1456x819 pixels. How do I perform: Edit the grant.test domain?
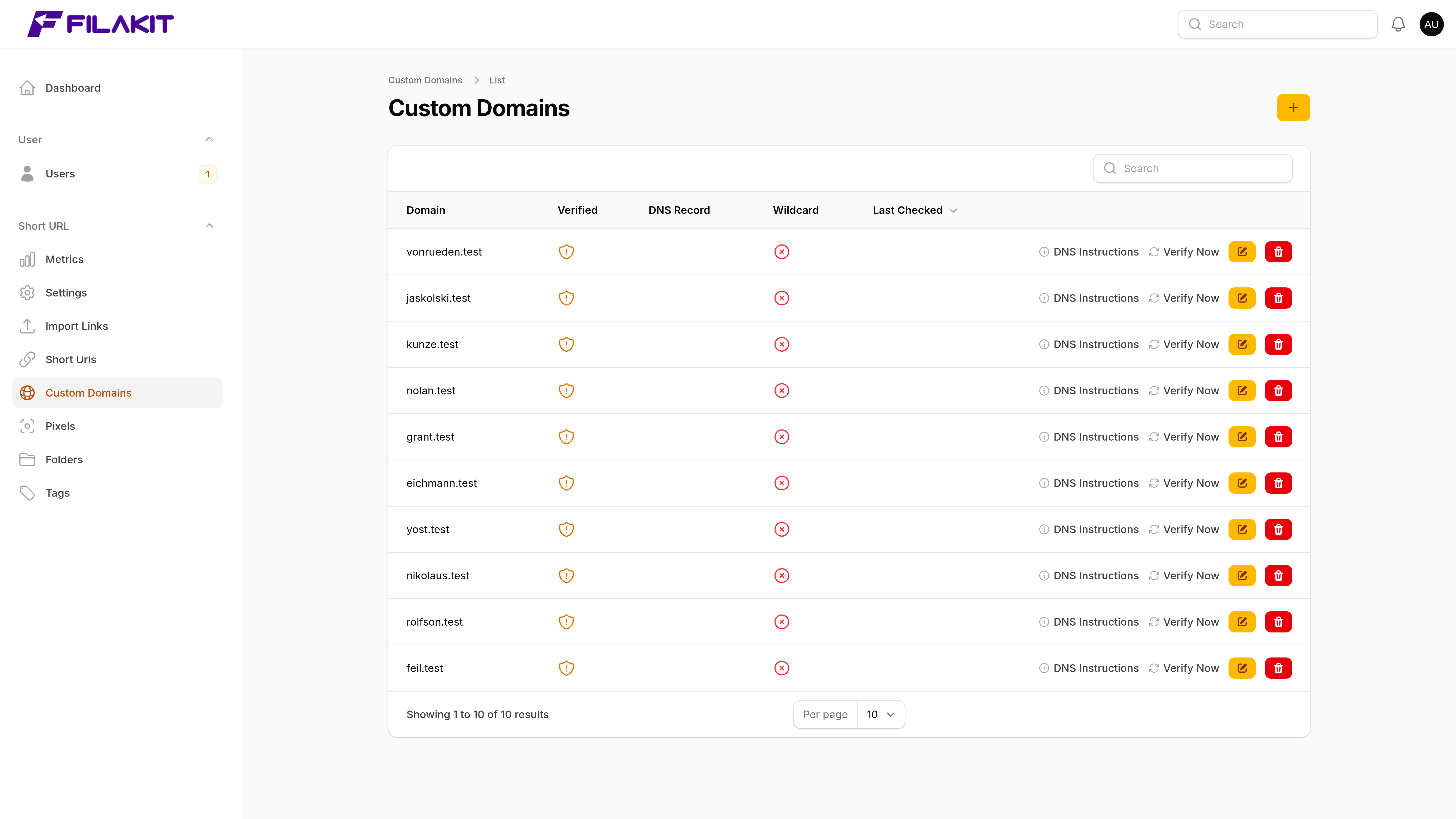click(x=1242, y=437)
